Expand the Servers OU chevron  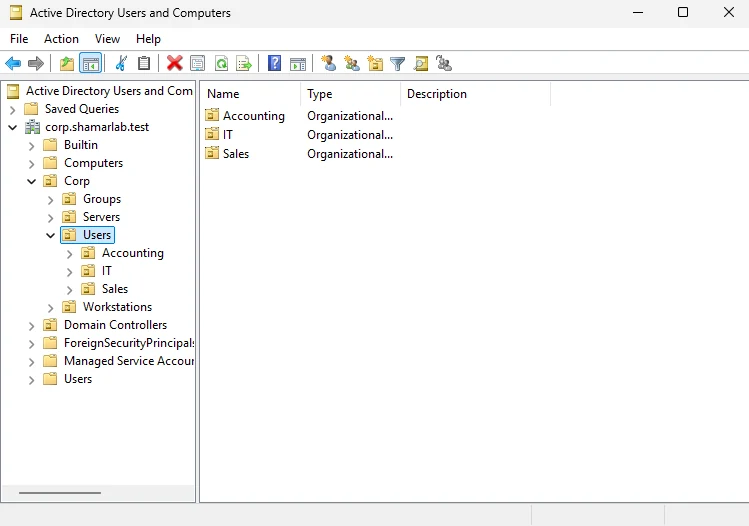tap(51, 218)
